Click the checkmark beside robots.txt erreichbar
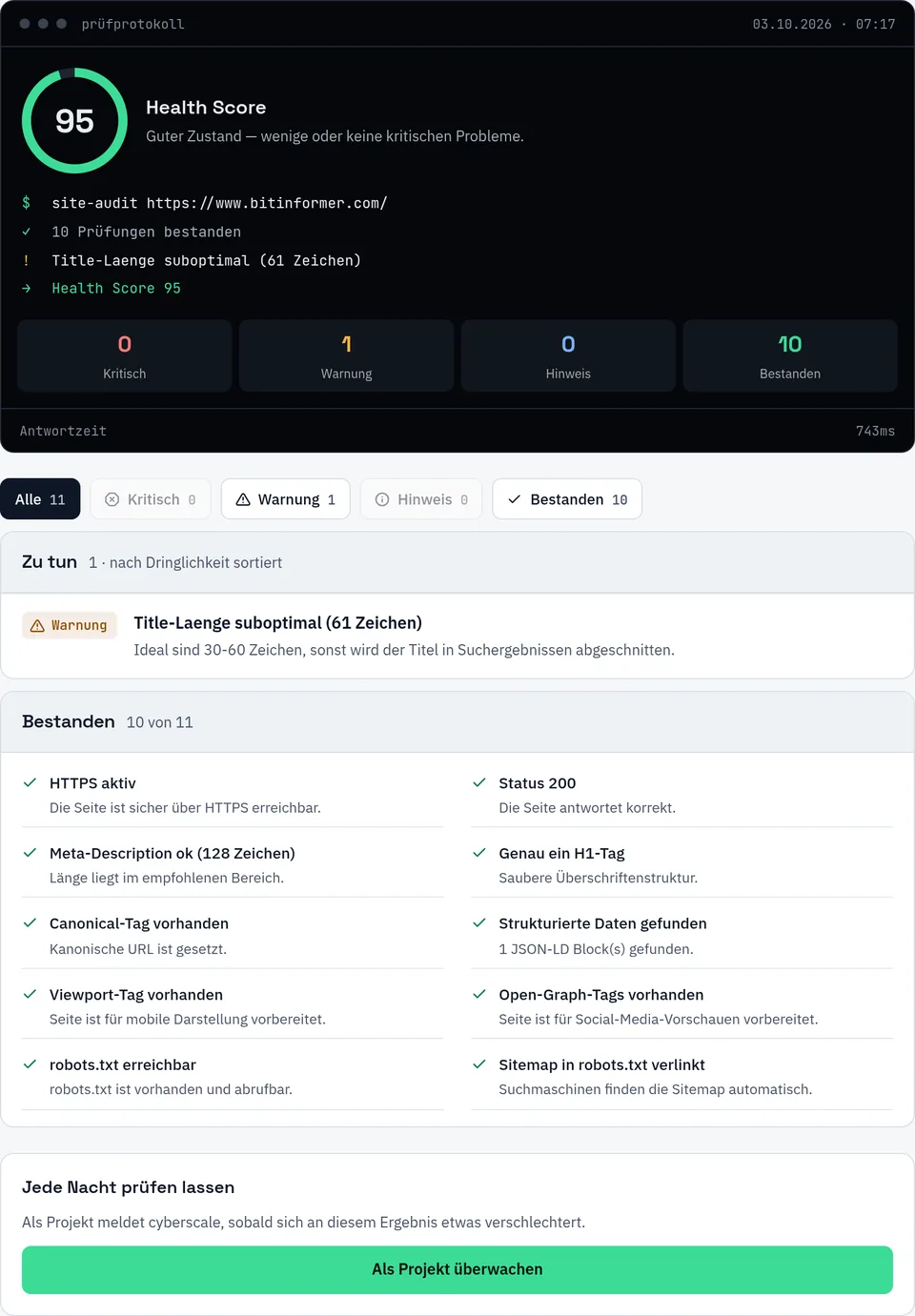Image resolution: width=915 pixels, height=1316 pixels. [x=30, y=1064]
